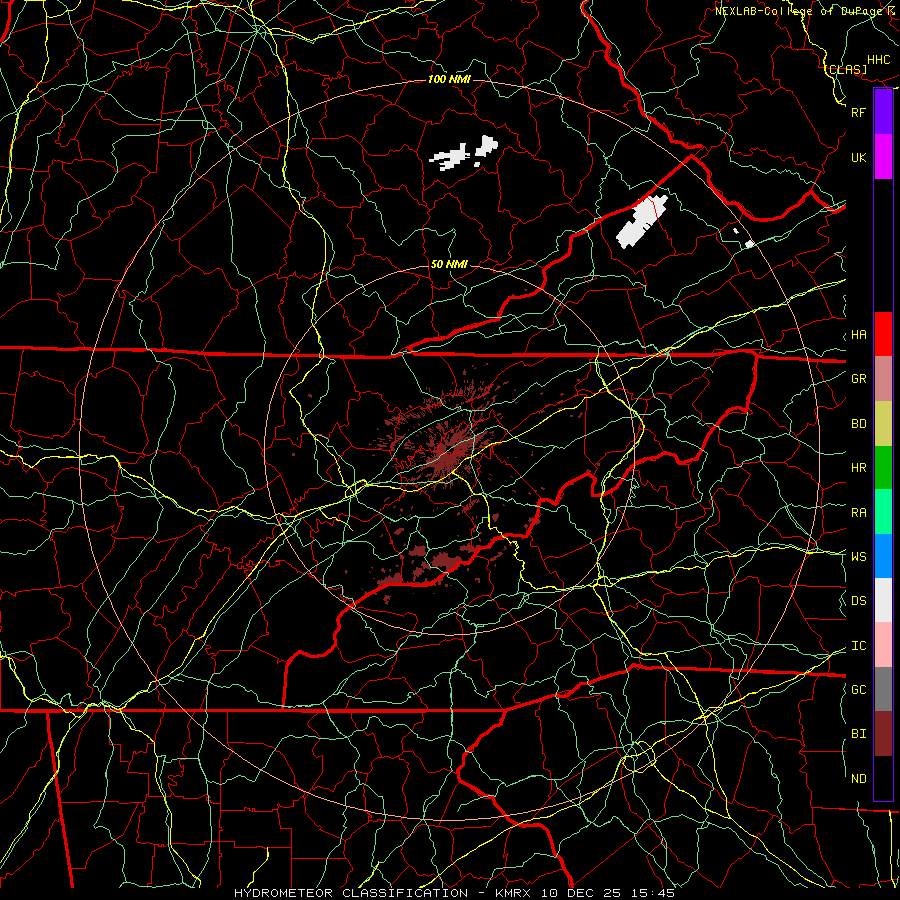
Task: Click the Hydrometeor Classification KMRX caption
Action: tap(454, 893)
